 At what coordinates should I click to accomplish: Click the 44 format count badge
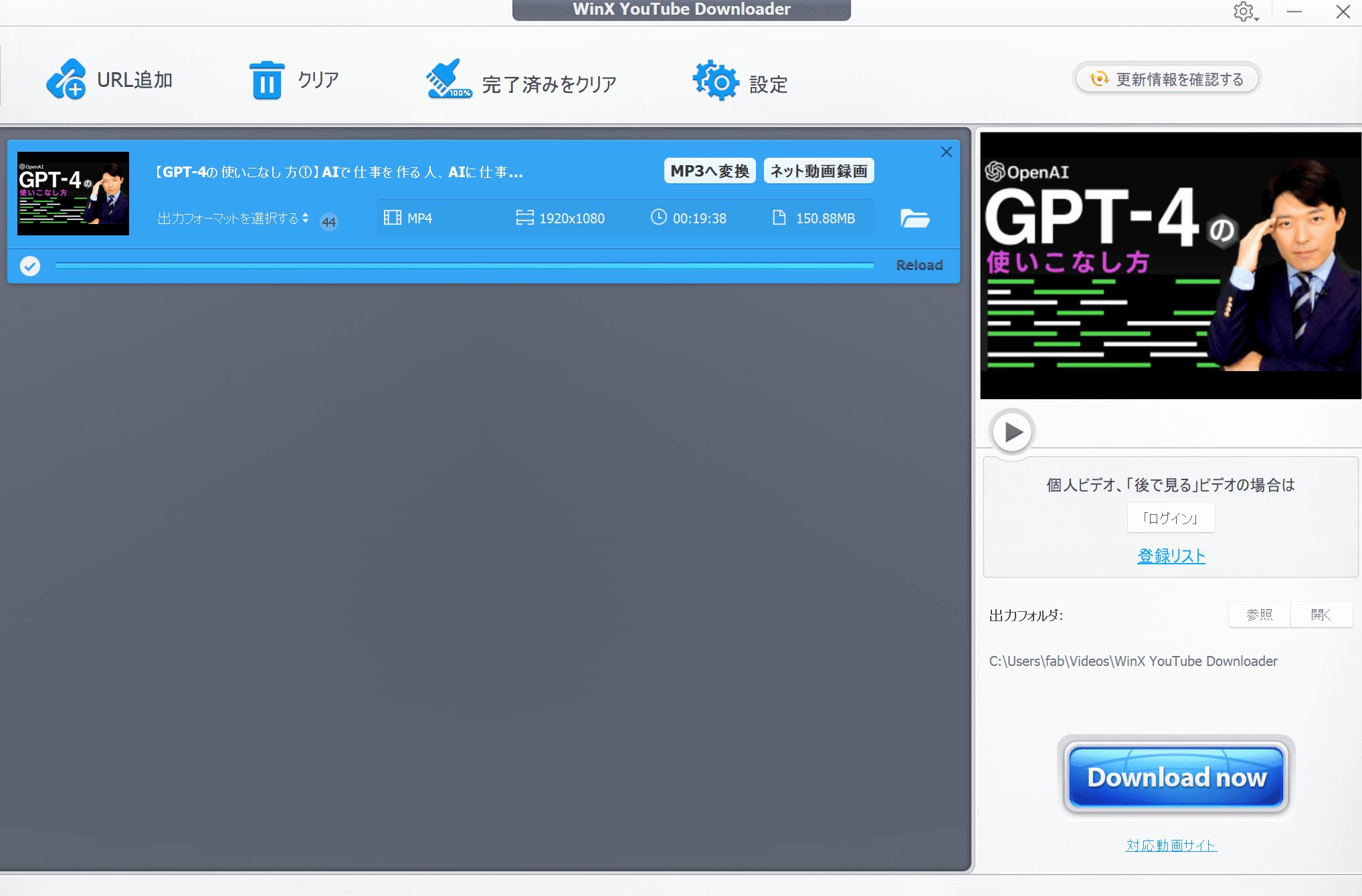329,222
